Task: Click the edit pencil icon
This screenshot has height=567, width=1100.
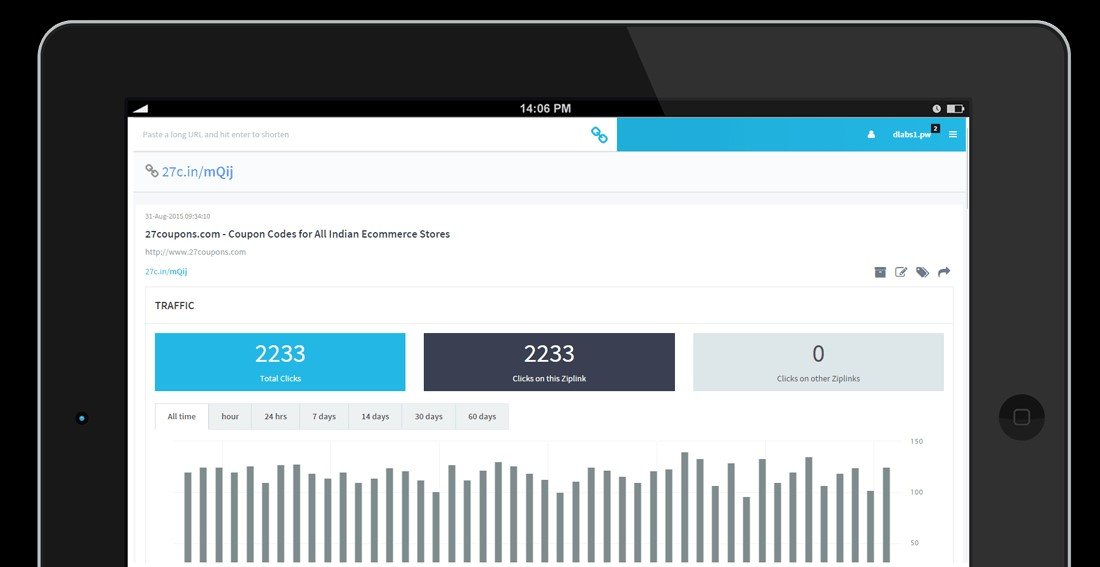Action: click(901, 272)
